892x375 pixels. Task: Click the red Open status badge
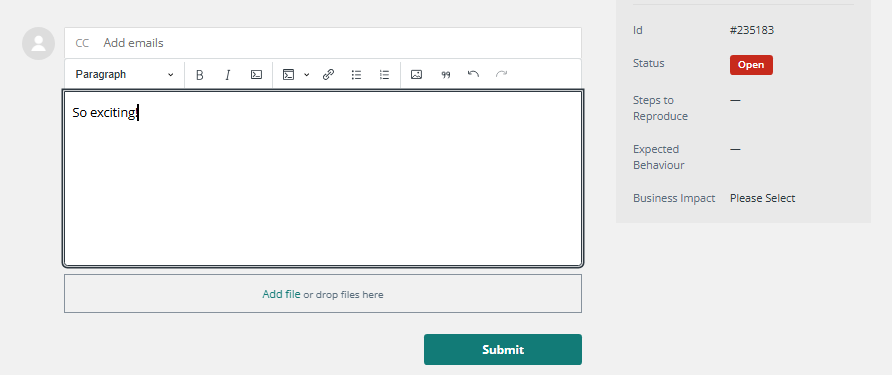(751, 65)
